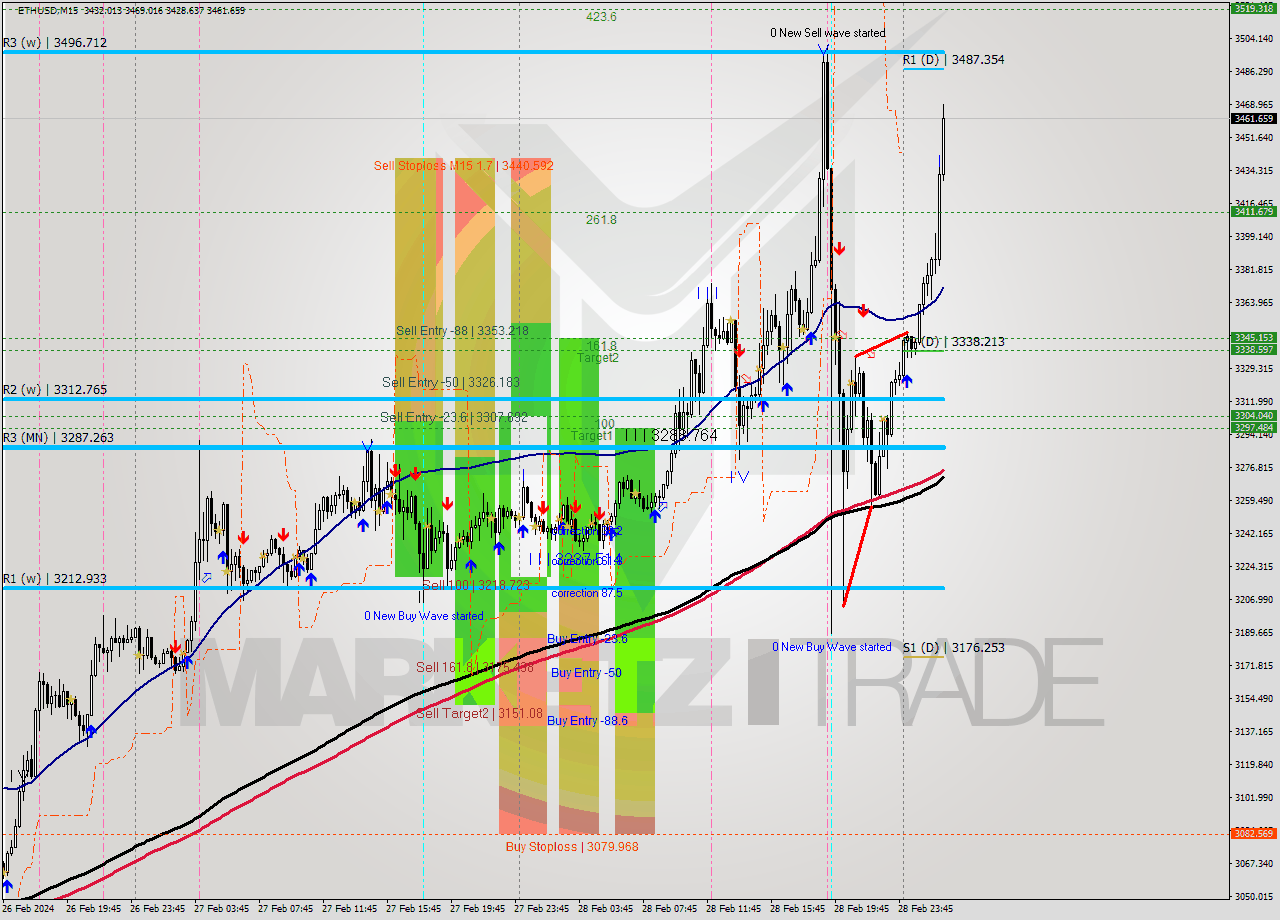
Task: Click 27 Feb 19:45 on time axis
Action: (476, 909)
